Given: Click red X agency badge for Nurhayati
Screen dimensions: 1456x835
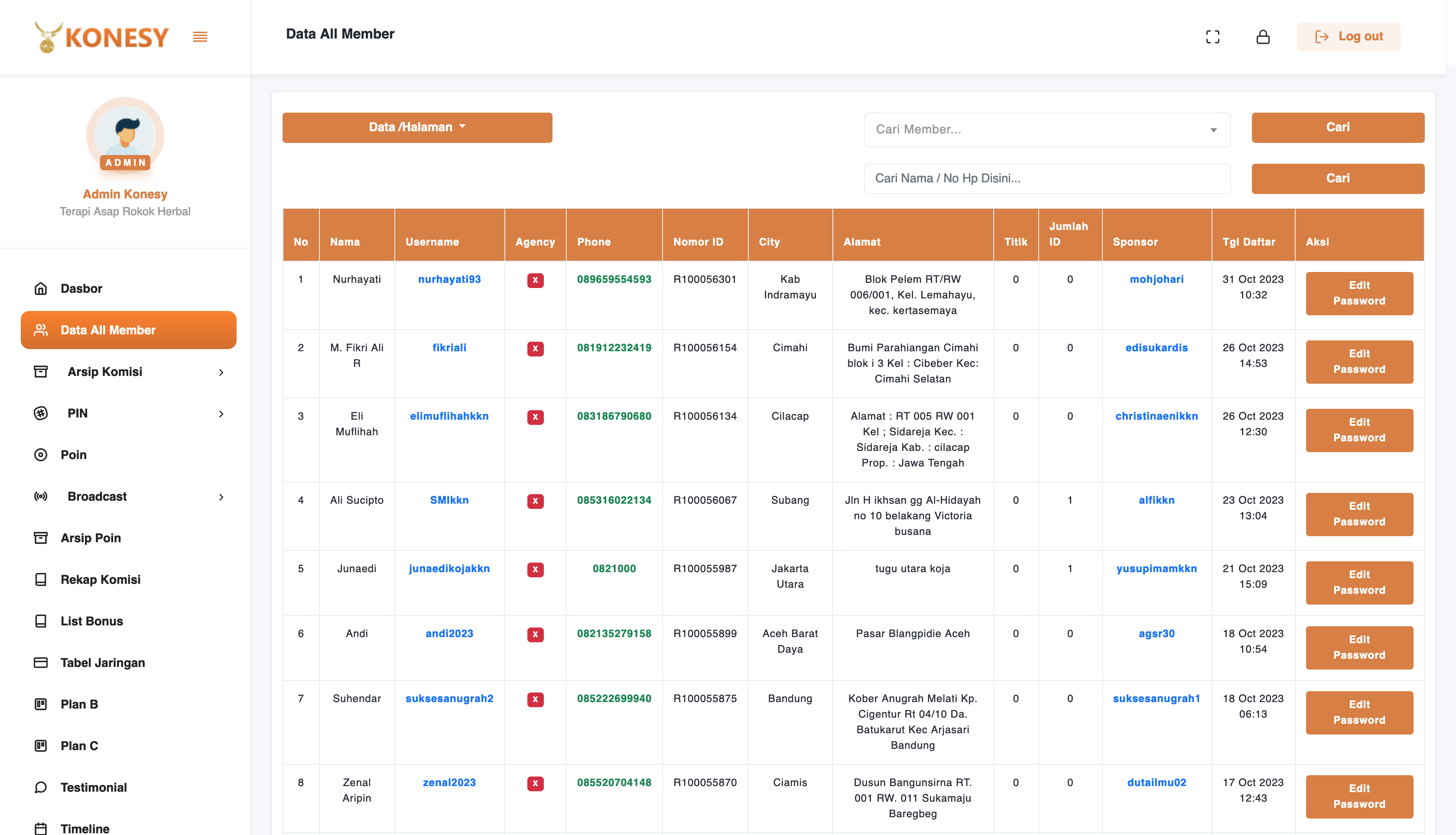Looking at the screenshot, I should coord(535,280).
